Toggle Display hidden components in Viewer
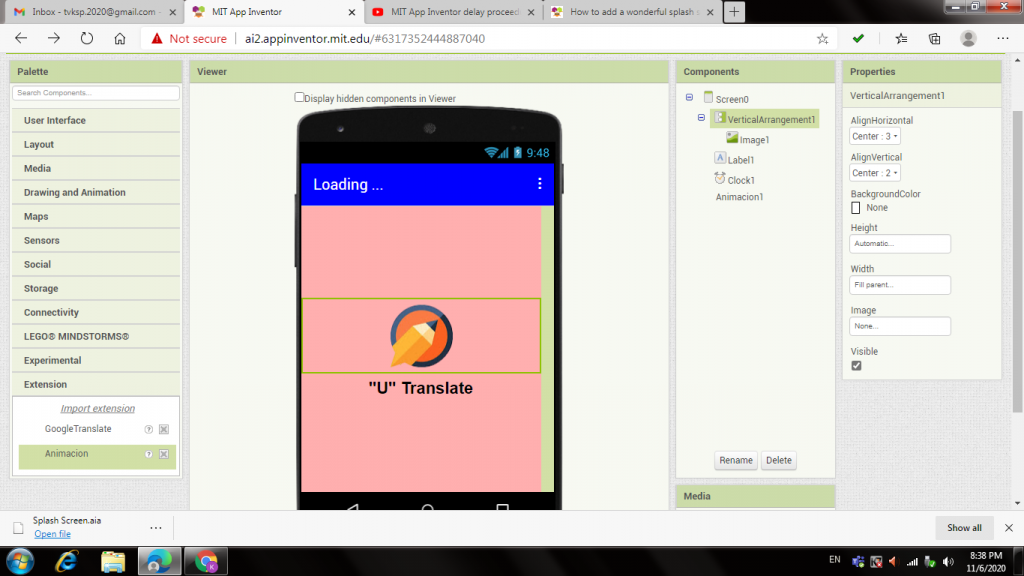Viewport: 1024px width, 576px height. point(299,97)
